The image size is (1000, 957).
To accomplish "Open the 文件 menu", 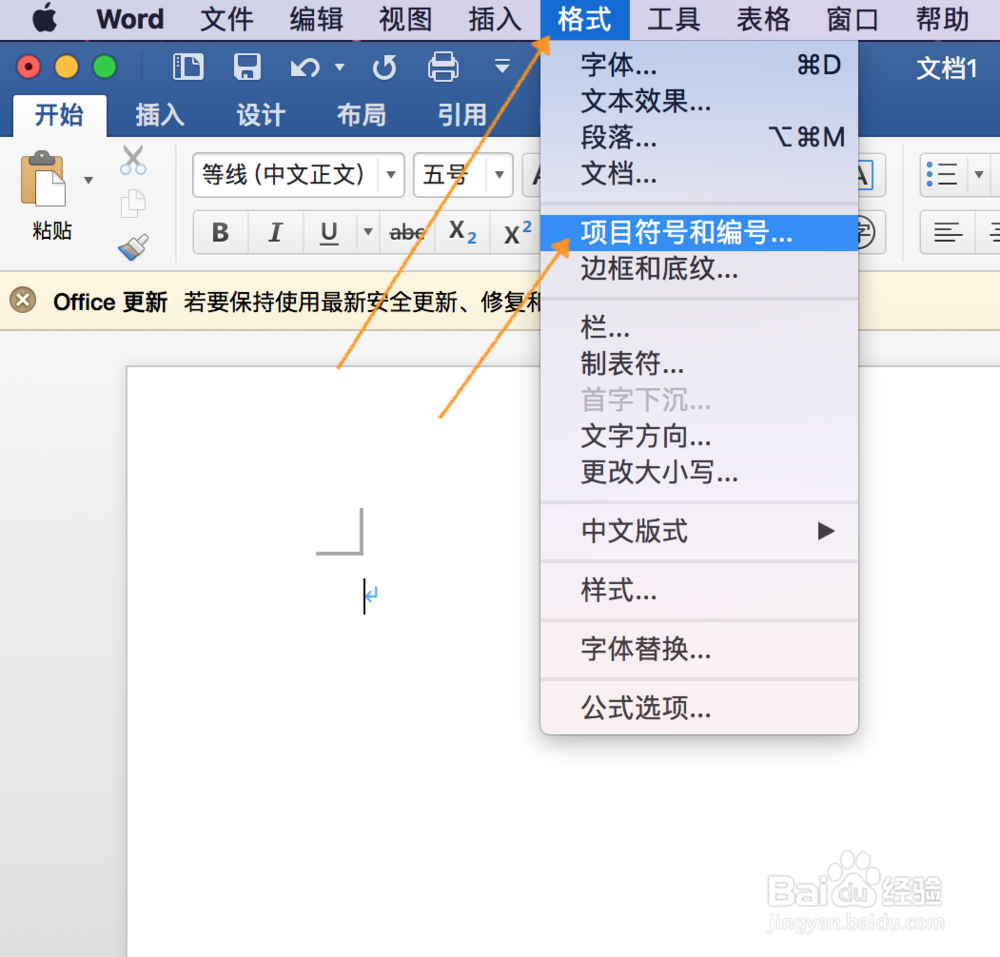I will pos(226,19).
